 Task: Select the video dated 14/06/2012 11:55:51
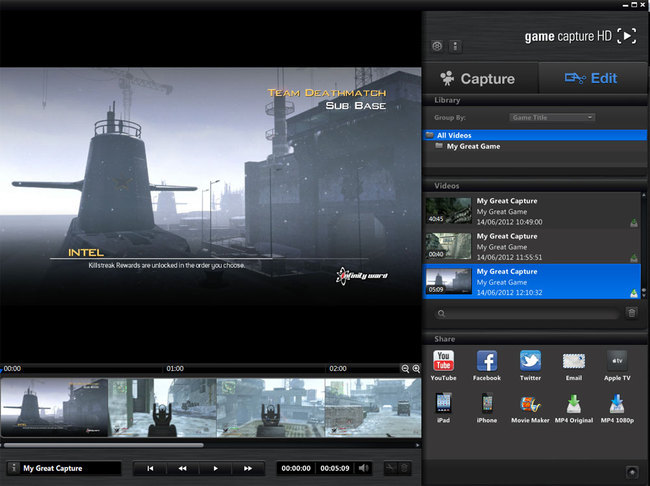click(x=532, y=246)
